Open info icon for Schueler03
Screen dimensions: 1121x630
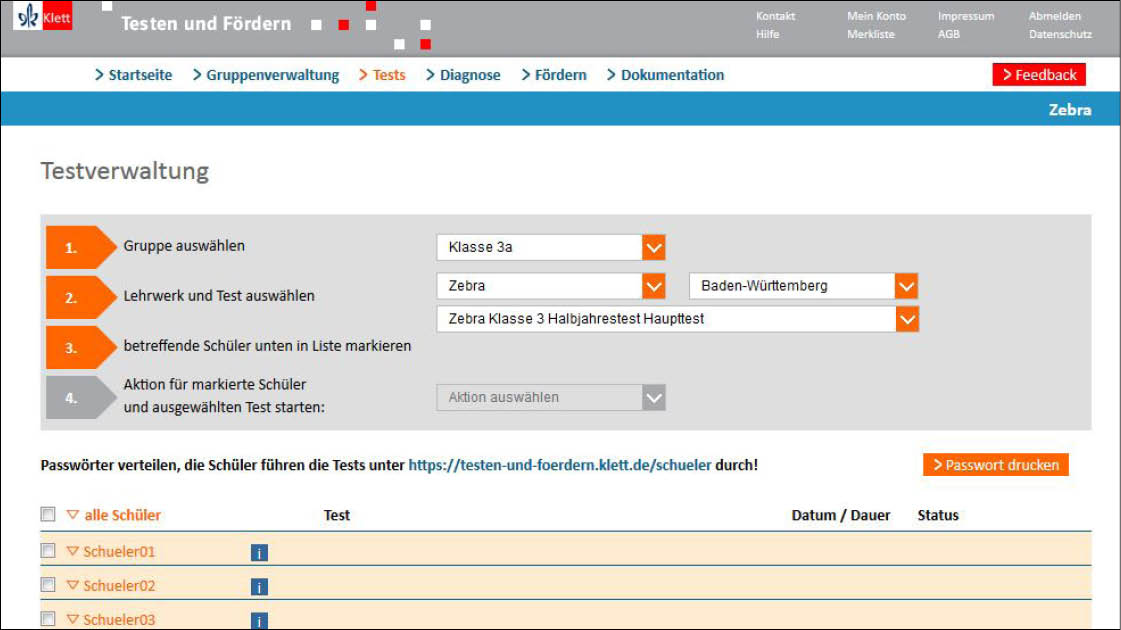[x=259, y=621]
